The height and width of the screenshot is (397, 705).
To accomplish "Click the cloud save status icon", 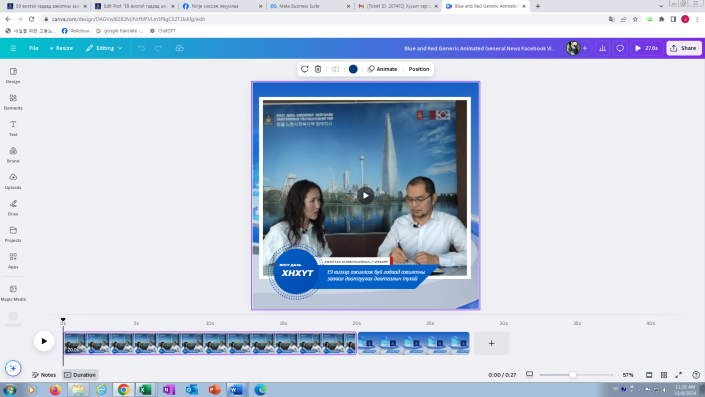I will (x=179, y=48).
